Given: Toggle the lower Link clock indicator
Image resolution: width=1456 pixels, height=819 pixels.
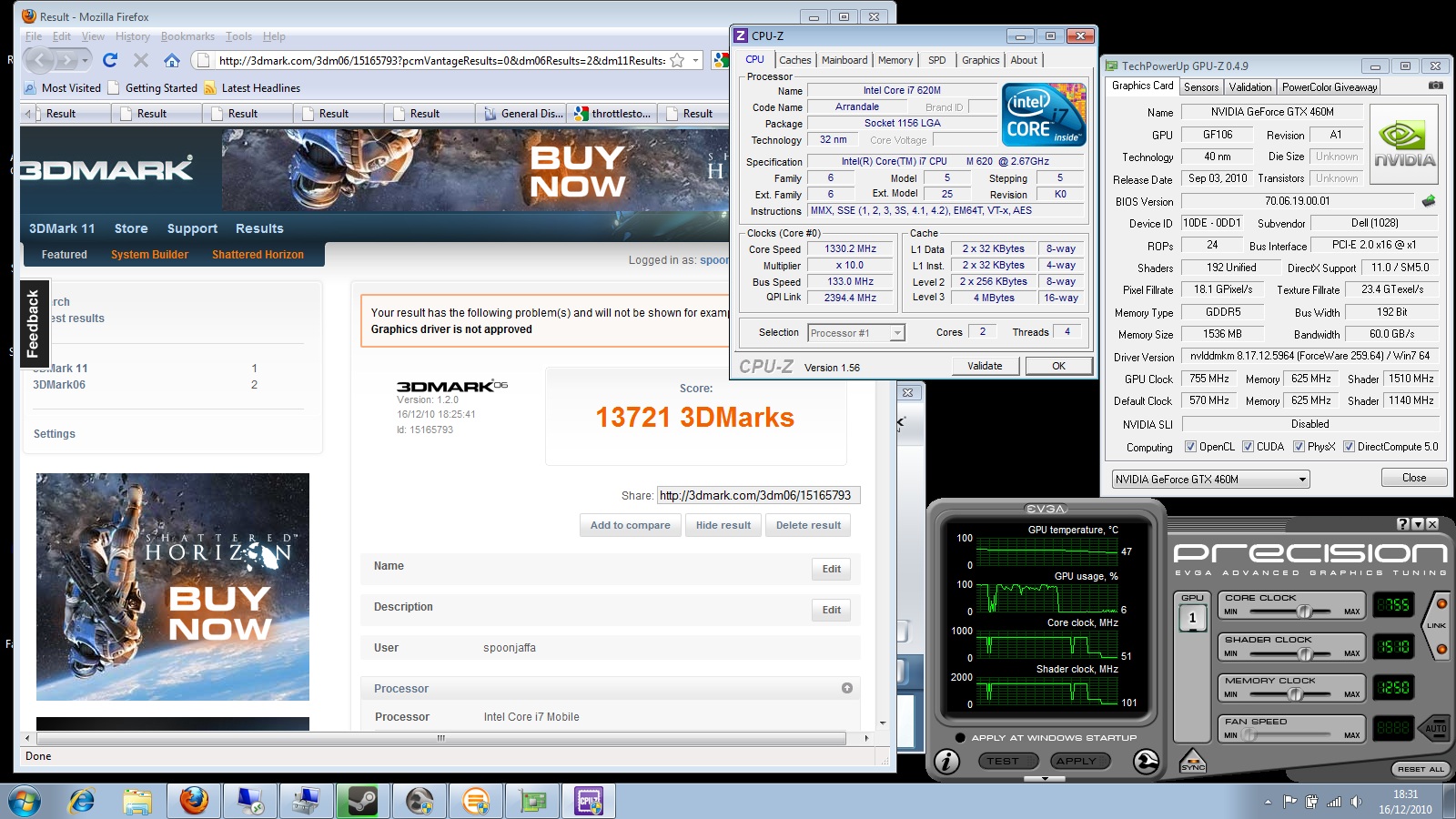Looking at the screenshot, I should pos(1441,649).
